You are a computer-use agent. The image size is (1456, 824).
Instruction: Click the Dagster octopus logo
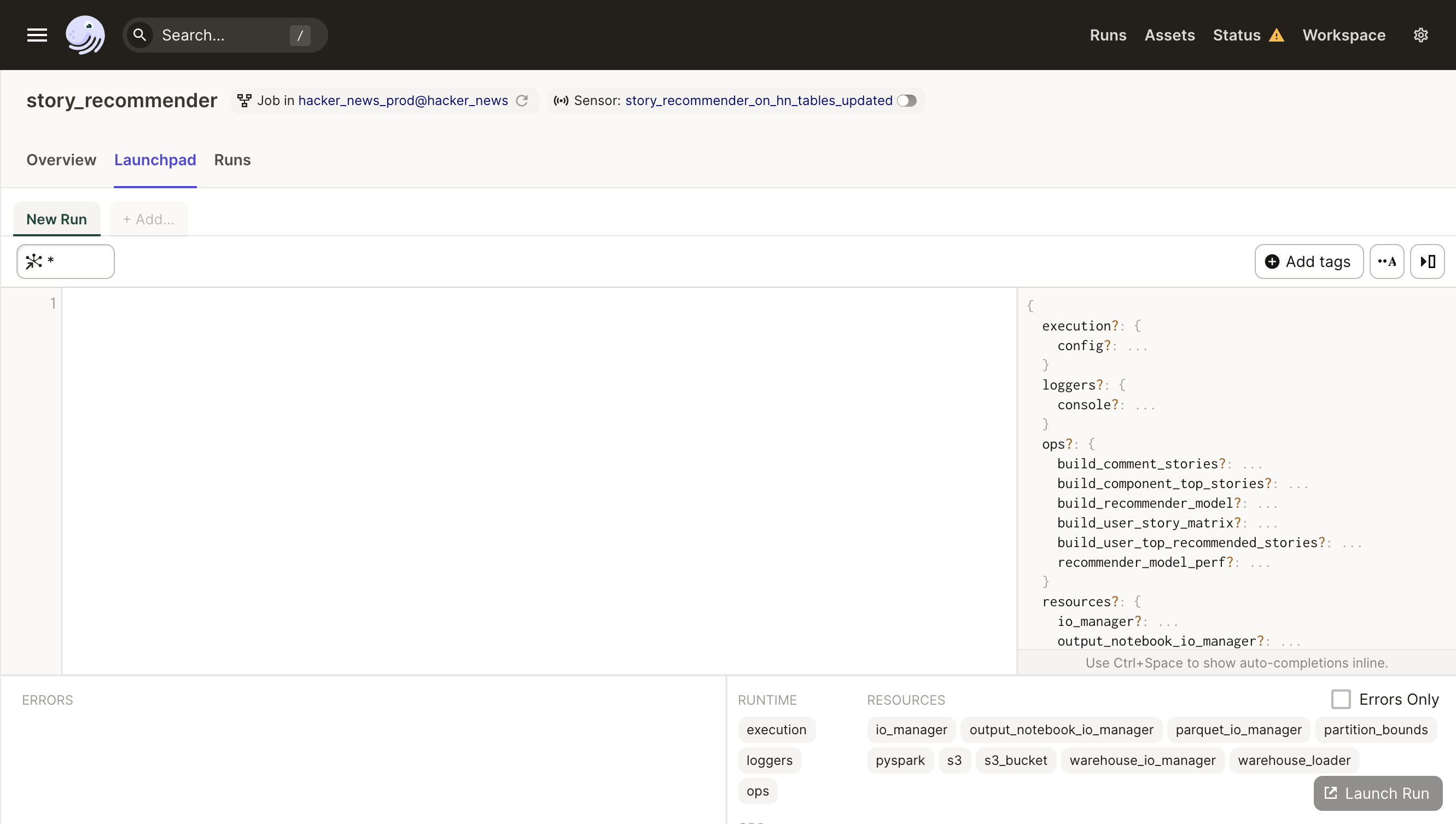(x=85, y=35)
